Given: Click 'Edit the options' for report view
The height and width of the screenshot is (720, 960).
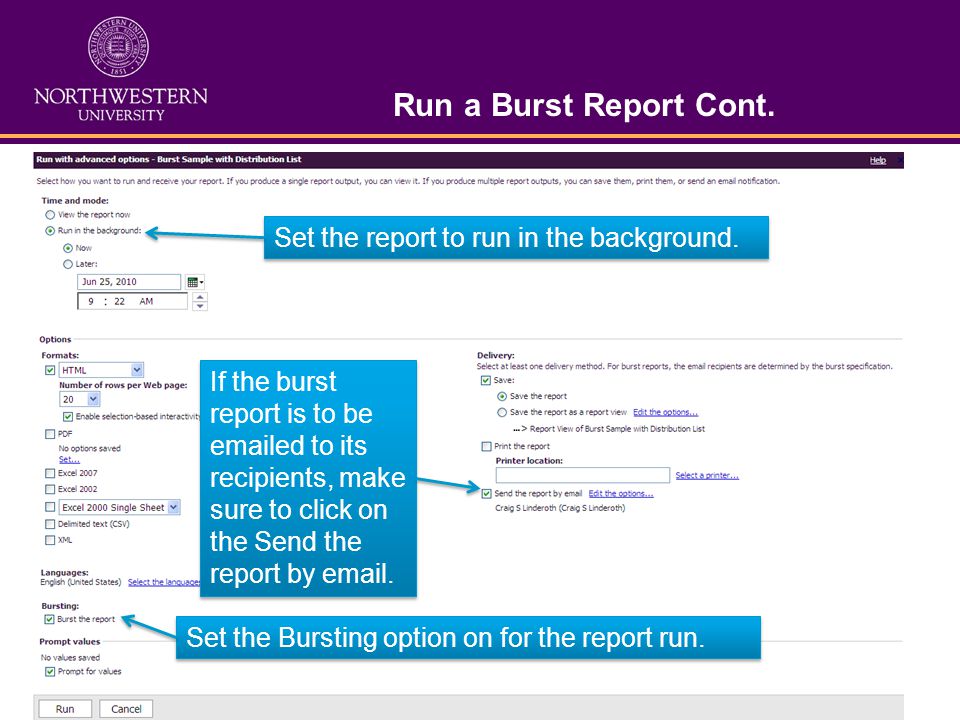Looking at the screenshot, I should point(666,412).
